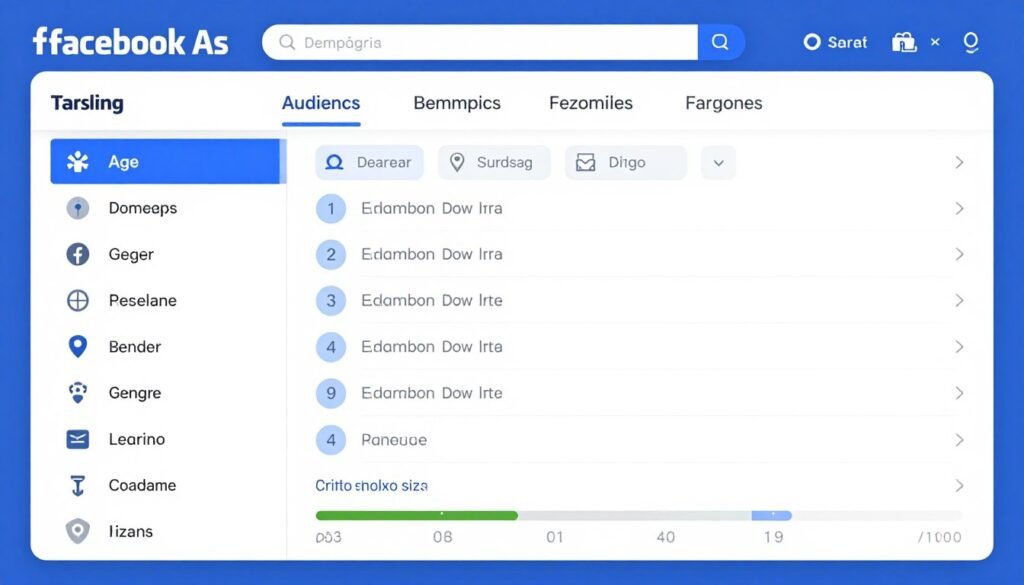Open the filter dropdown beside Ditgo

coord(718,162)
